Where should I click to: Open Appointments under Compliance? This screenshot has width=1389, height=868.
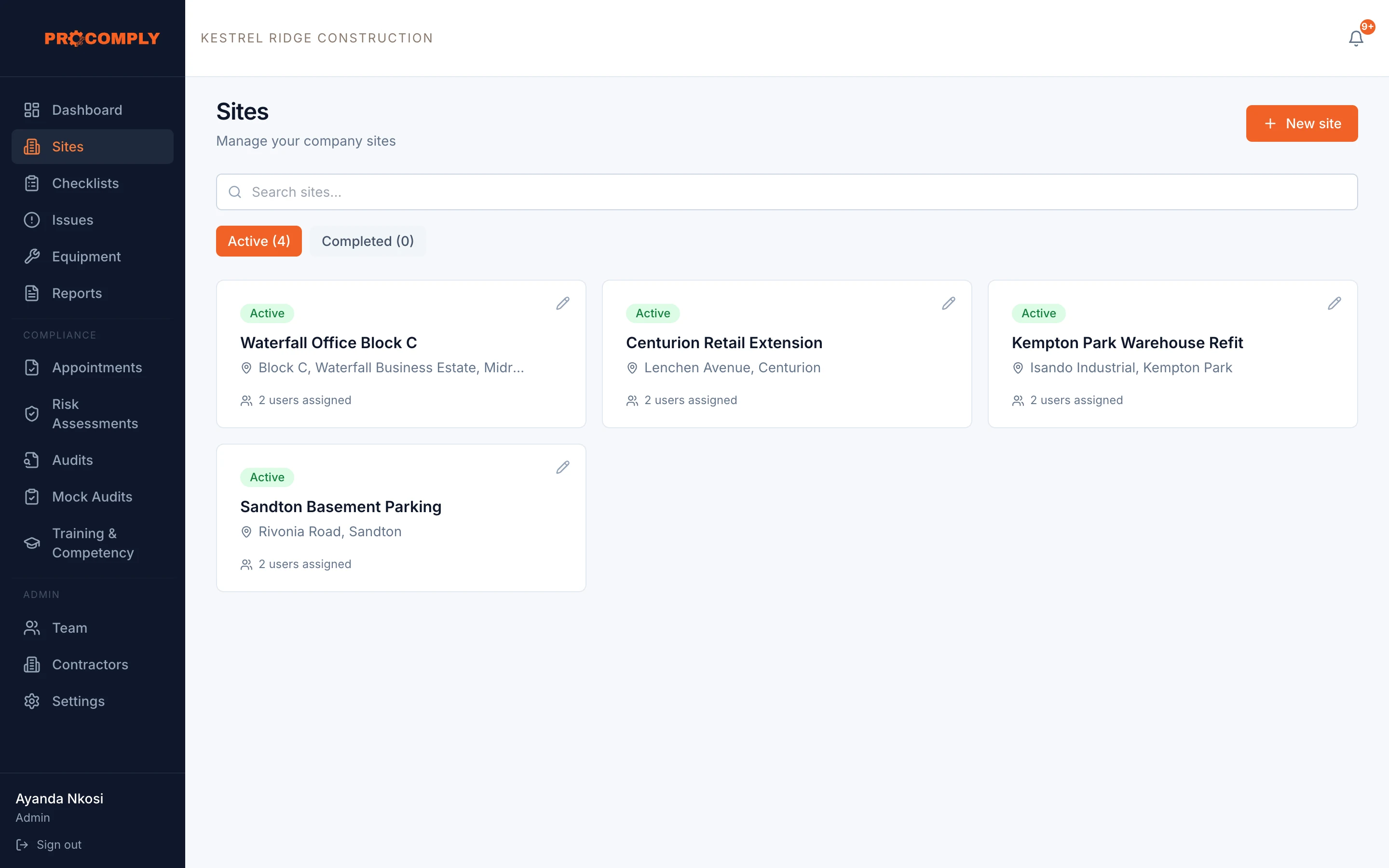[93, 367]
